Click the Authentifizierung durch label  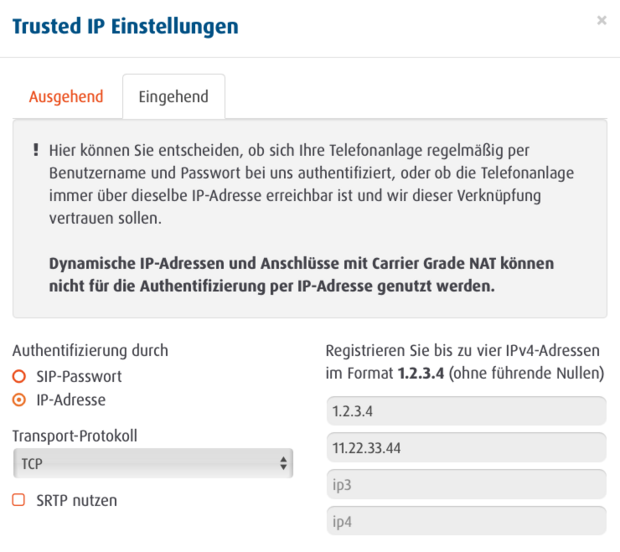(x=90, y=351)
